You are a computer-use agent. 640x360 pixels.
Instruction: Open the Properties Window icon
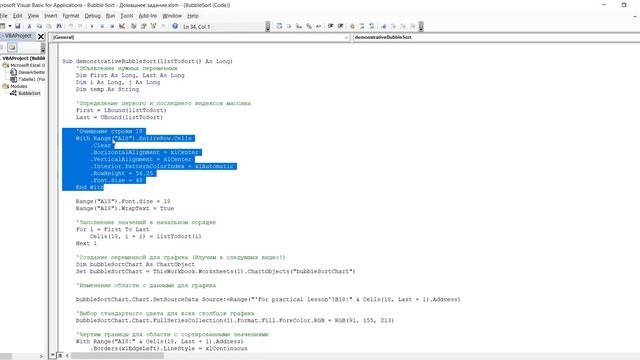point(144,26)
